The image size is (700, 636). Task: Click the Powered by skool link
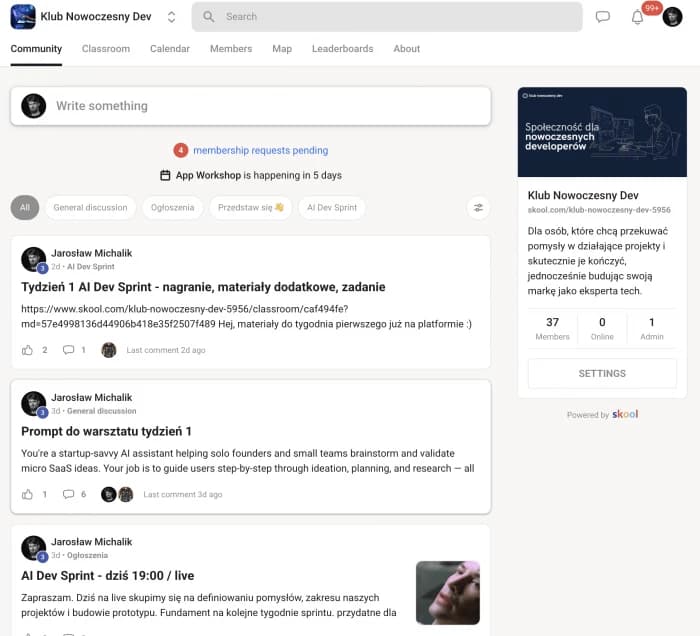pos(602,414)
